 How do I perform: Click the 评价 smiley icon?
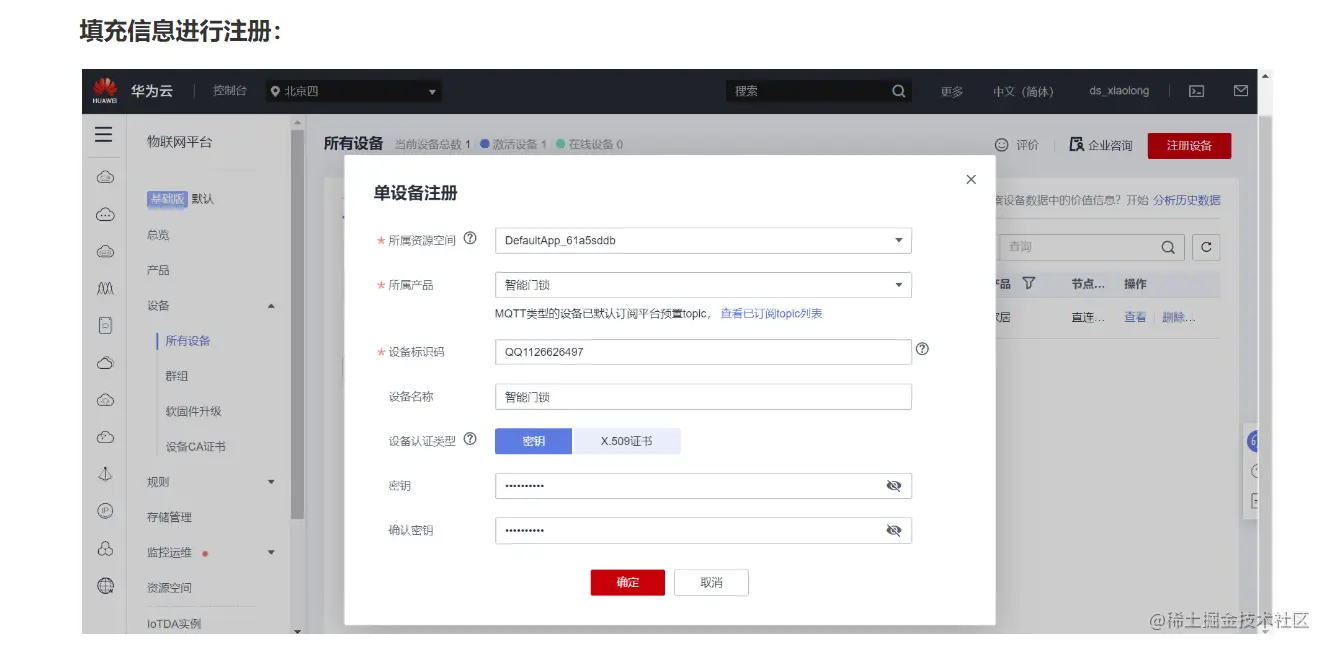point(1002,145)
